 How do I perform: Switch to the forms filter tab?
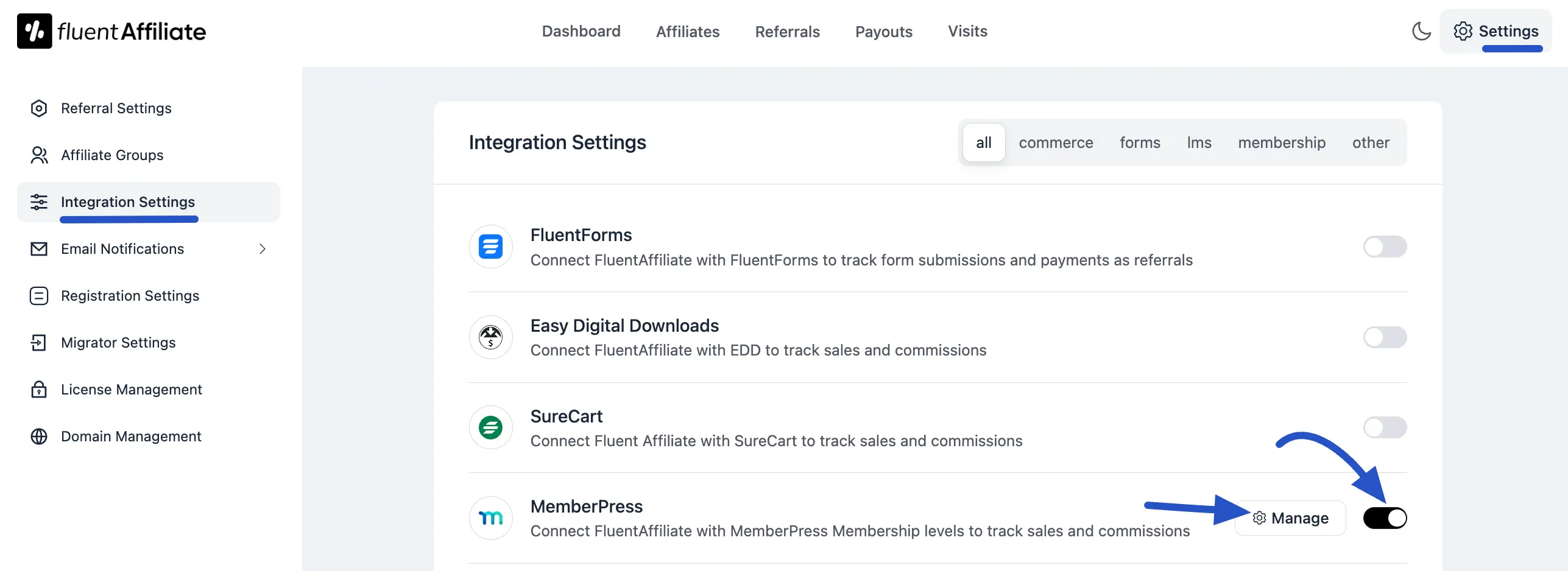[x=1140, y=142]
